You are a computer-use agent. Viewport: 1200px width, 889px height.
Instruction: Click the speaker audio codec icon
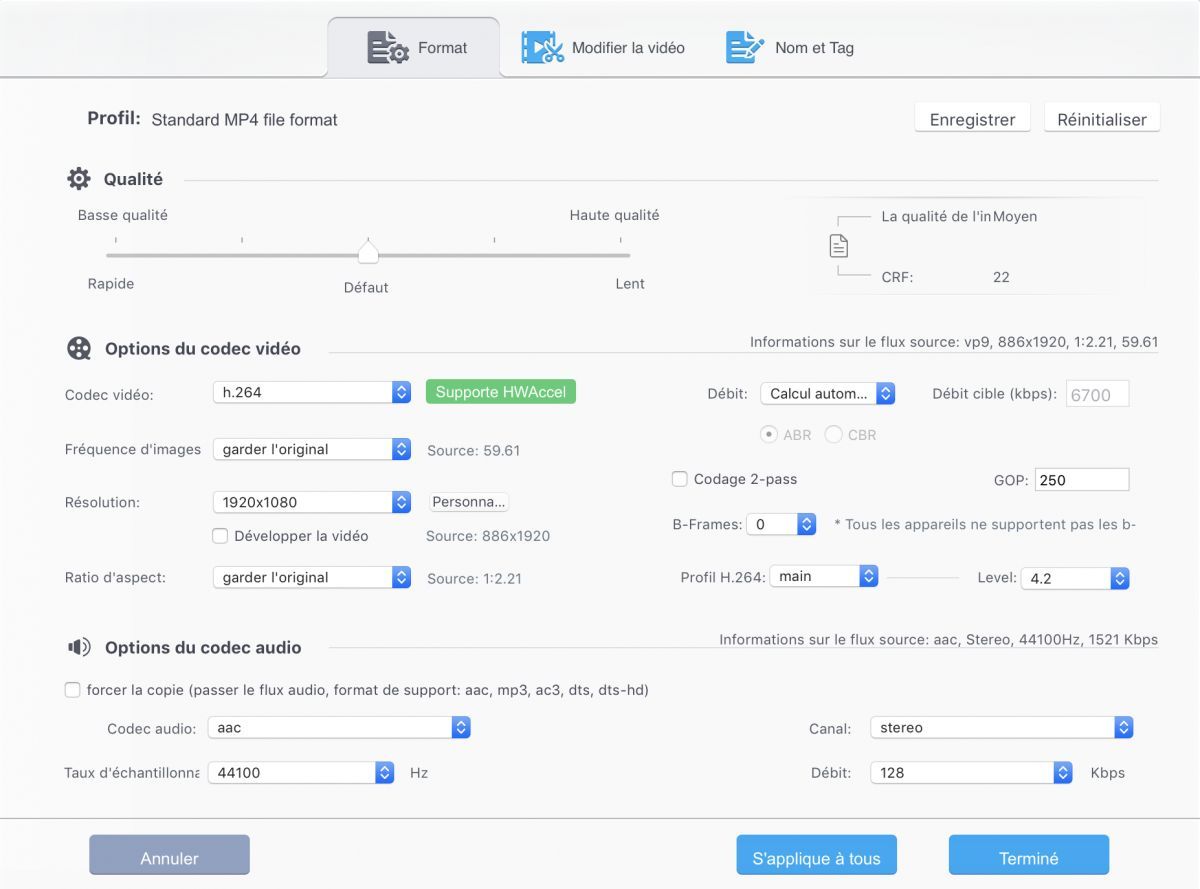click(x=79, y=648)
